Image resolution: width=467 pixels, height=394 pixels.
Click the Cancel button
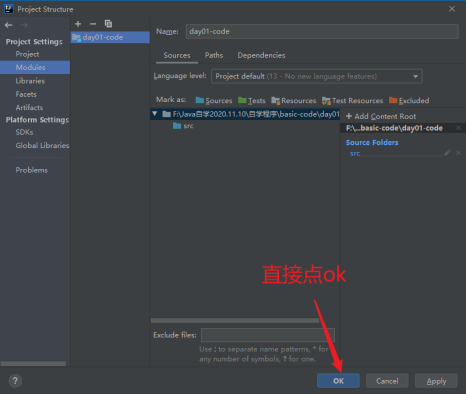pyautogui.click(x=387, y=381)
